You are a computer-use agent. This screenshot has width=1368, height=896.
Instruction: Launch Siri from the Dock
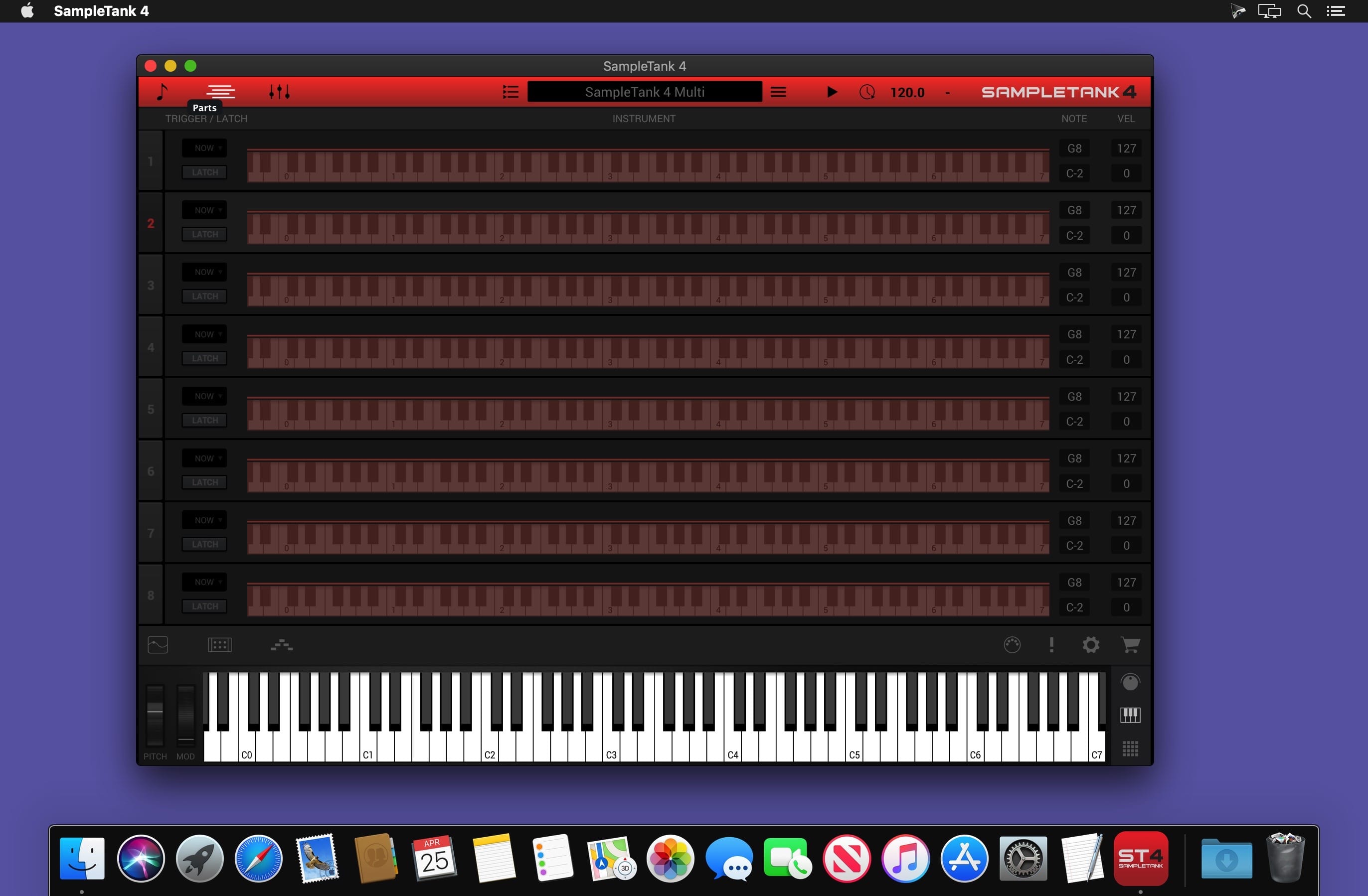coord(141,859)
